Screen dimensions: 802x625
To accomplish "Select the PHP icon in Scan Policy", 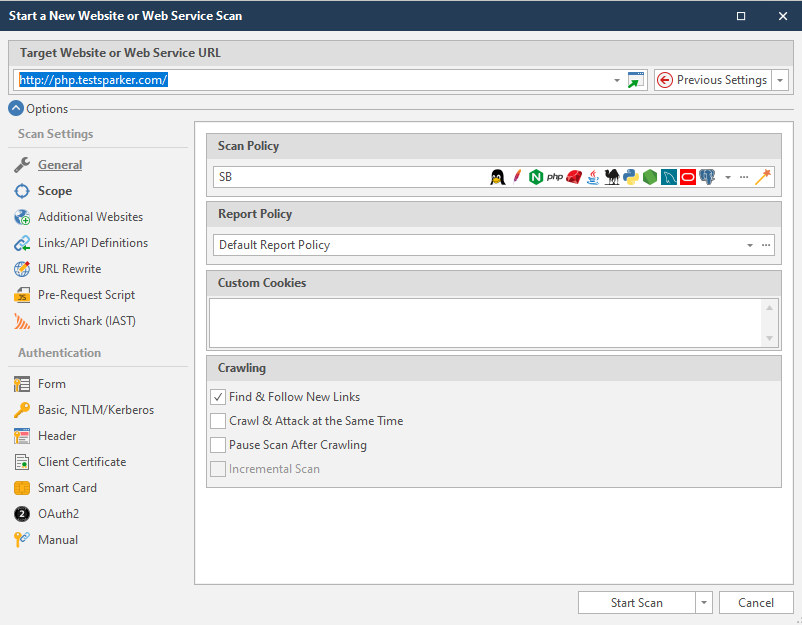I will pyautogui.click(x=554, y=177).
